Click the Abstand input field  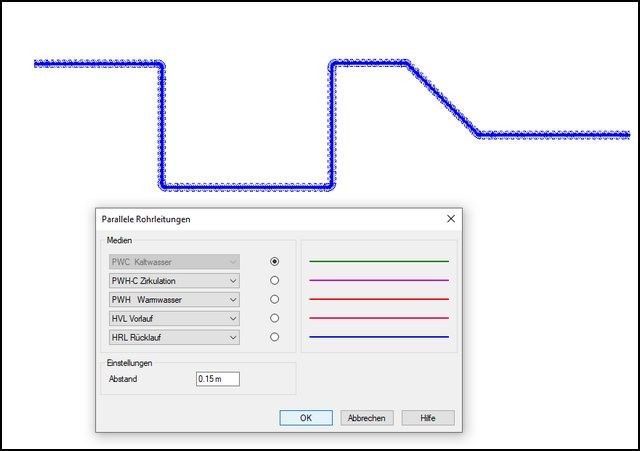[218, 379]
